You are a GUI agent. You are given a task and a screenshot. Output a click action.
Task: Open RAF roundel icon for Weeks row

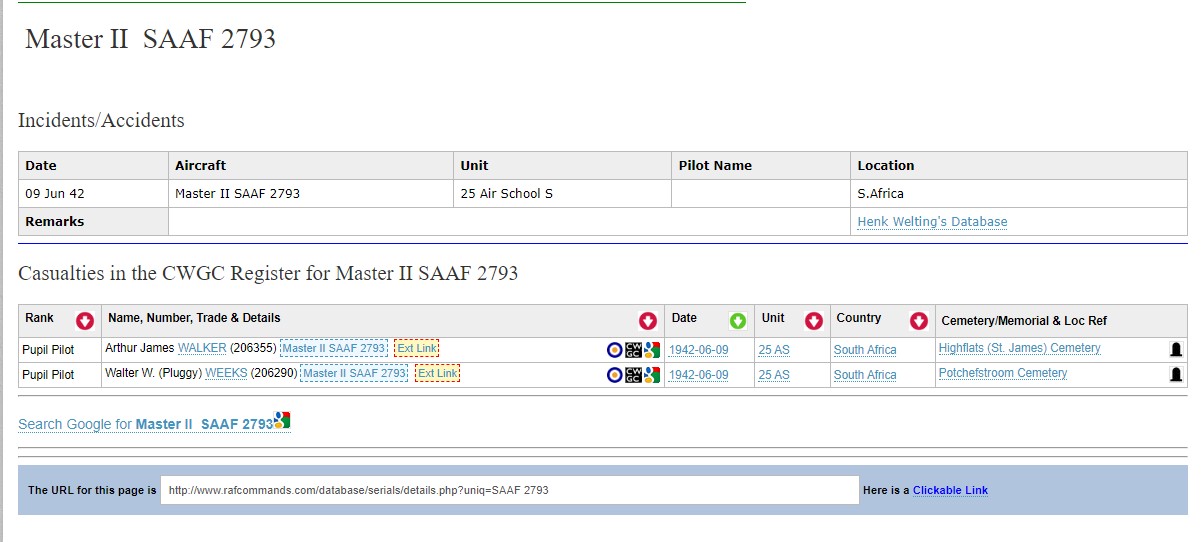coord(615,375)
